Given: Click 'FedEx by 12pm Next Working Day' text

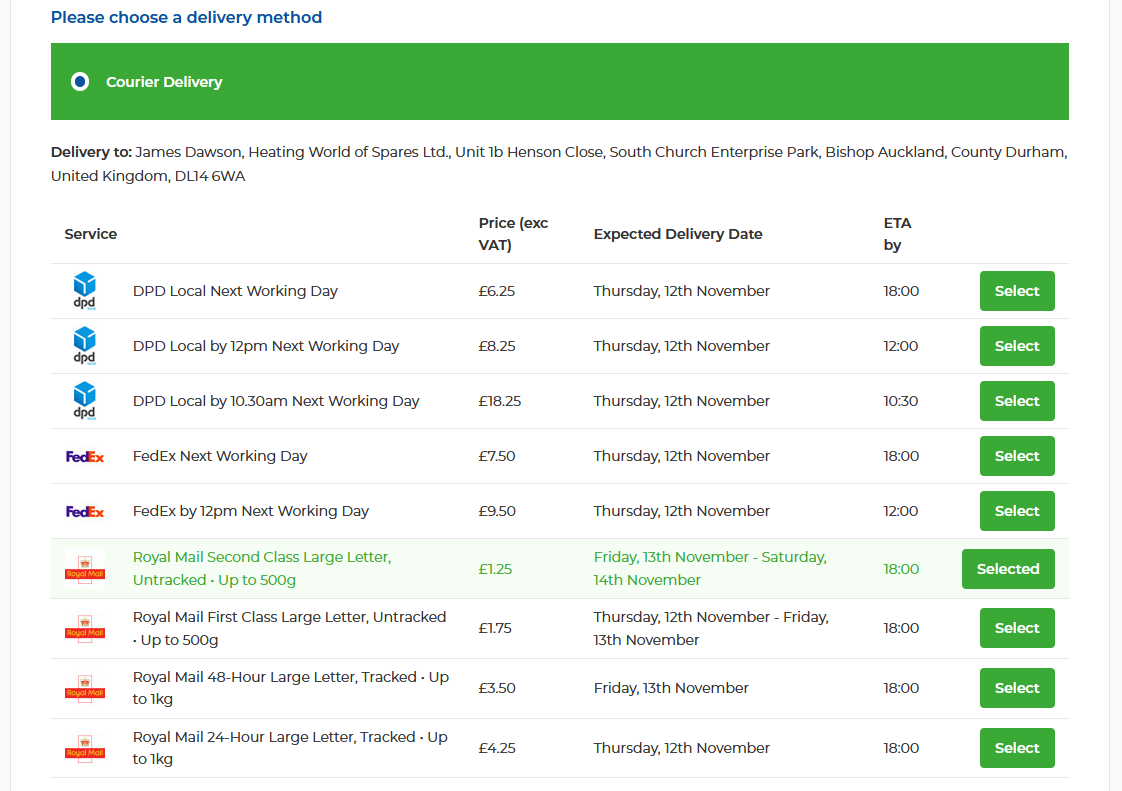Looking at the screenshot, I should (x=250, y=512).
